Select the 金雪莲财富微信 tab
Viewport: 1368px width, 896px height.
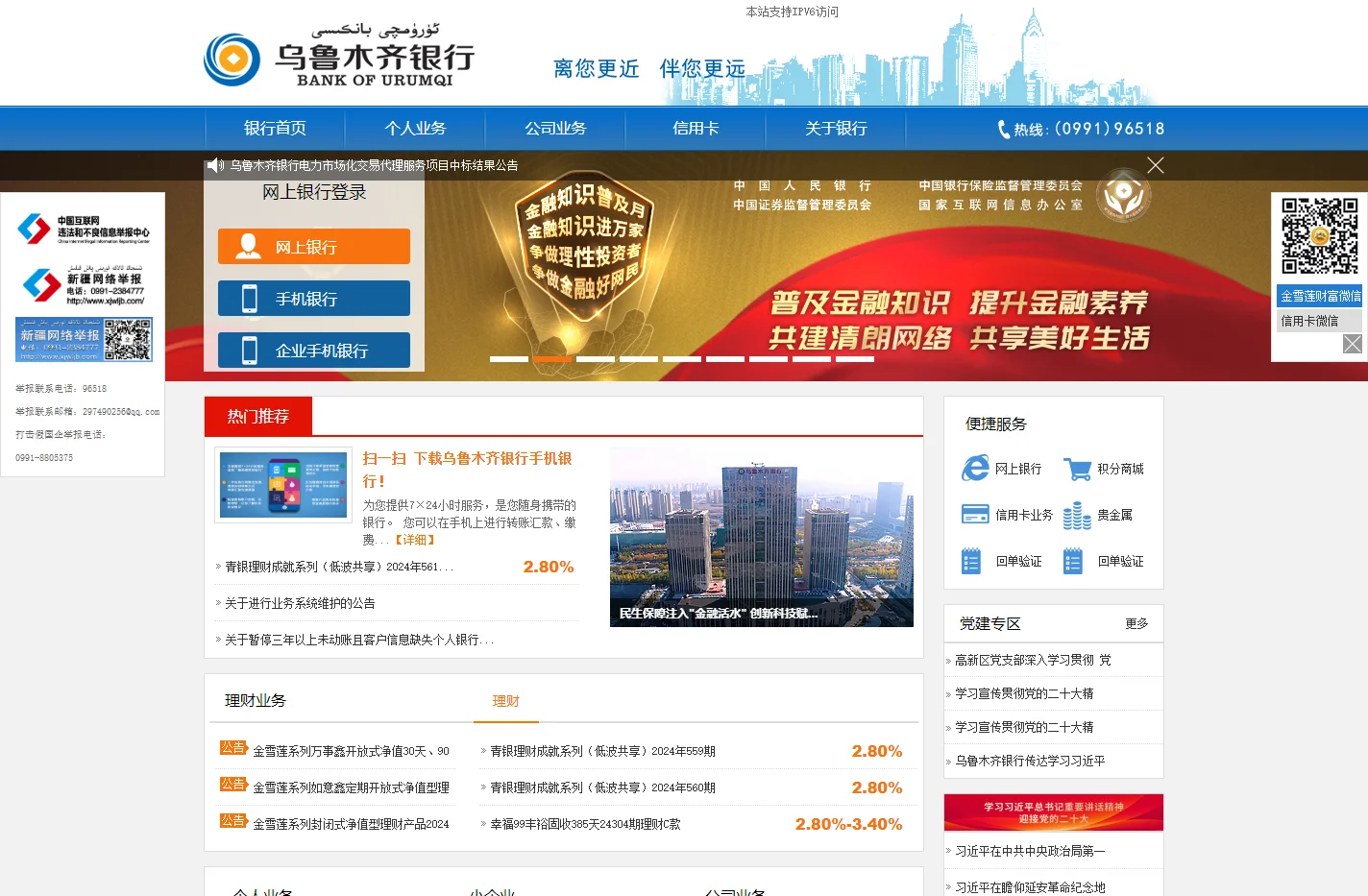click(1320, 296)
